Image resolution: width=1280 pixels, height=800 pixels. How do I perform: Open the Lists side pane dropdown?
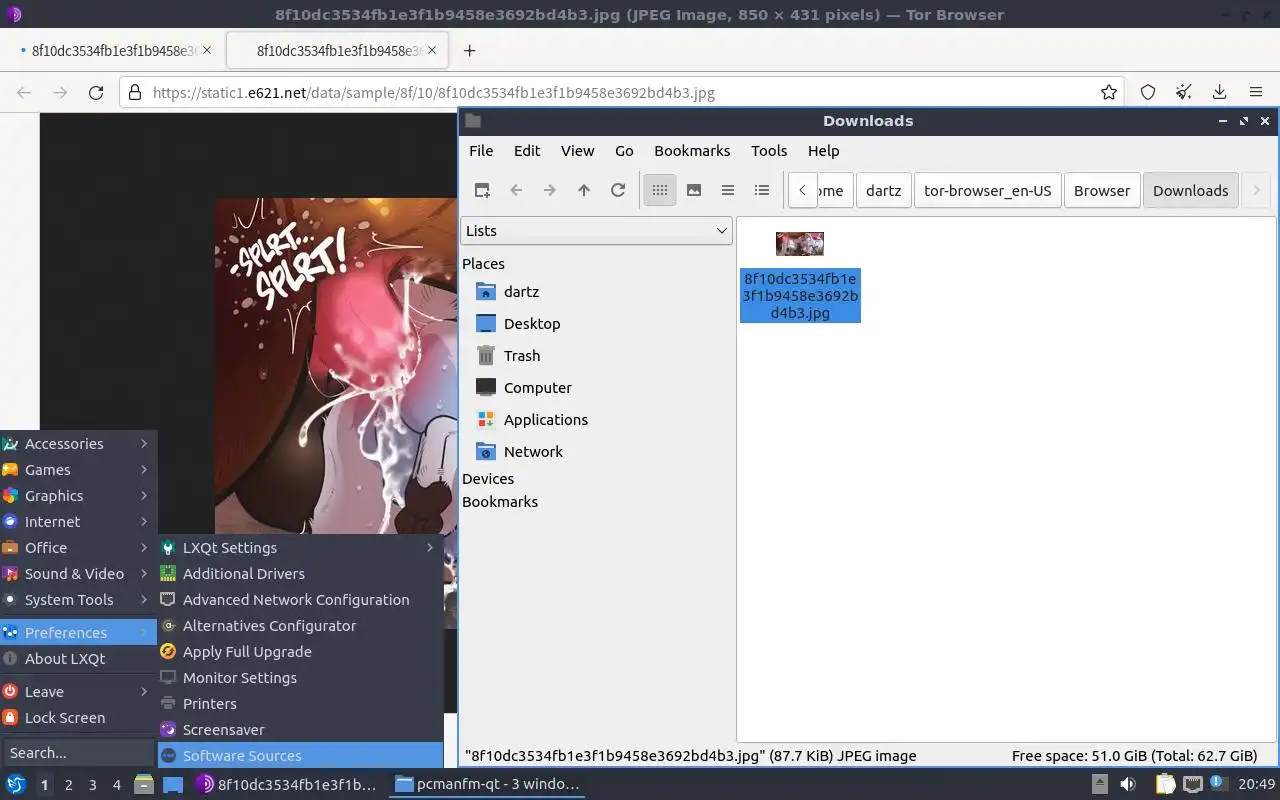tap(596, 230)
